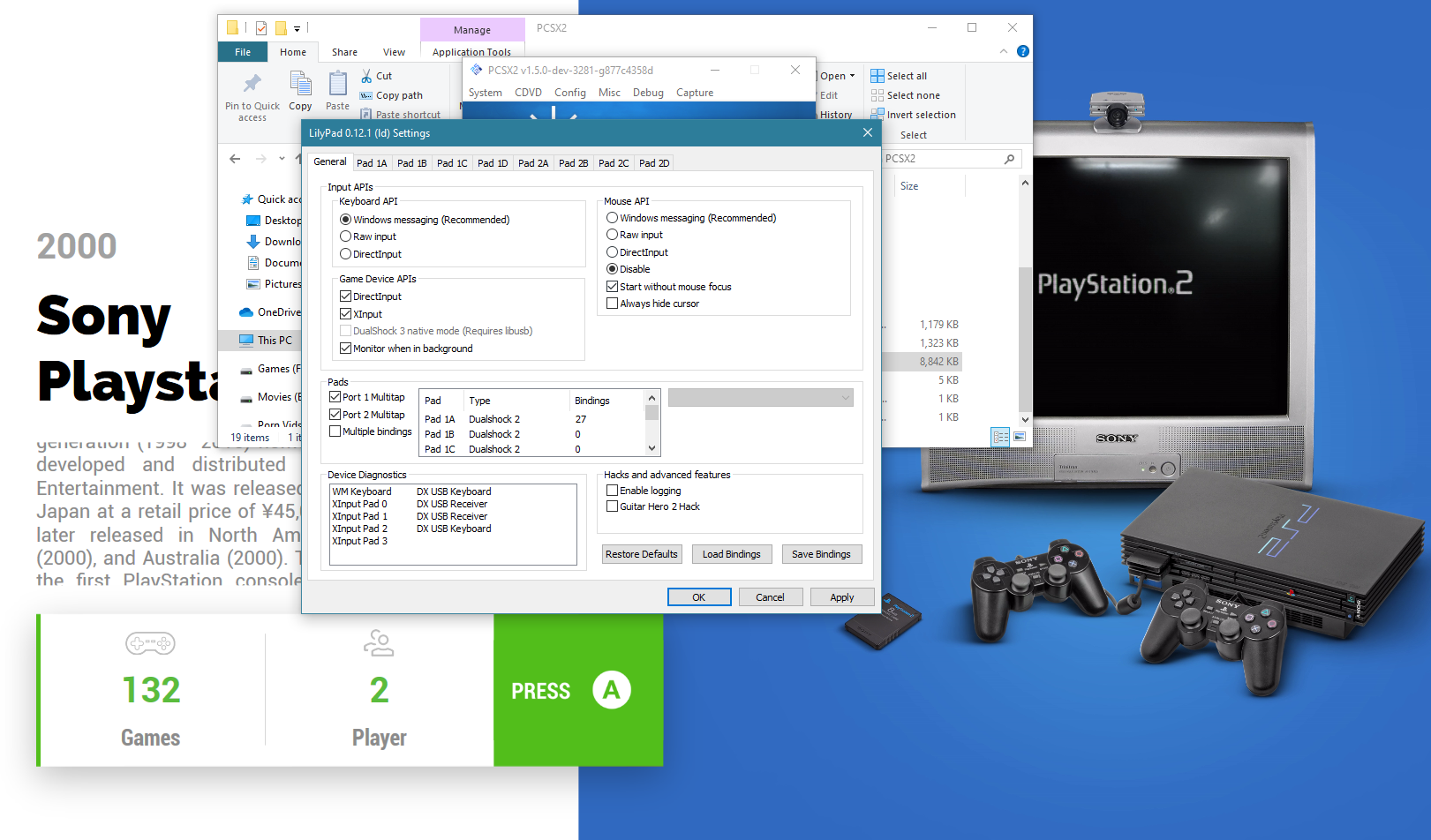The height and width of the screenshot is (840, 1431).
Task: Open the OneDrive item in navigation pane
Action: tap(271, 312)
